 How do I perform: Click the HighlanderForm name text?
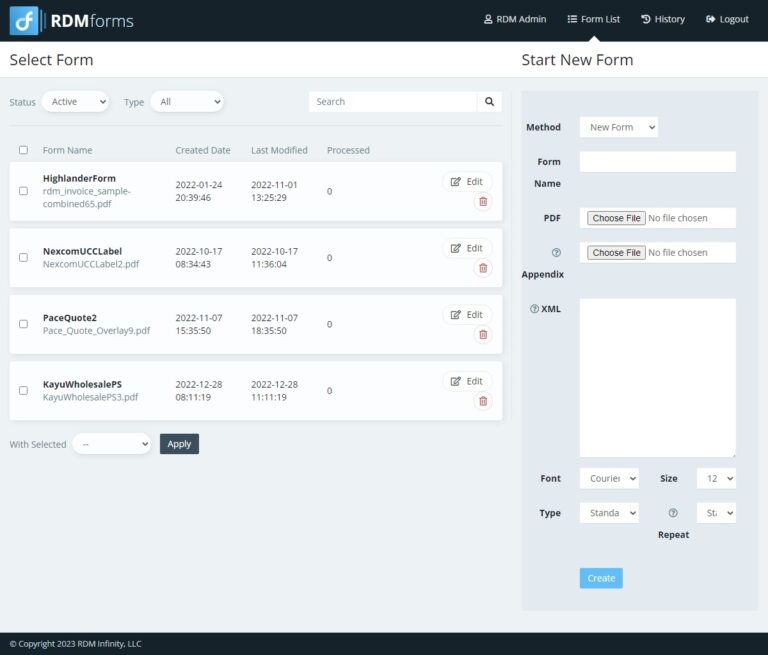pyautogui.click(x=79, y=178)
